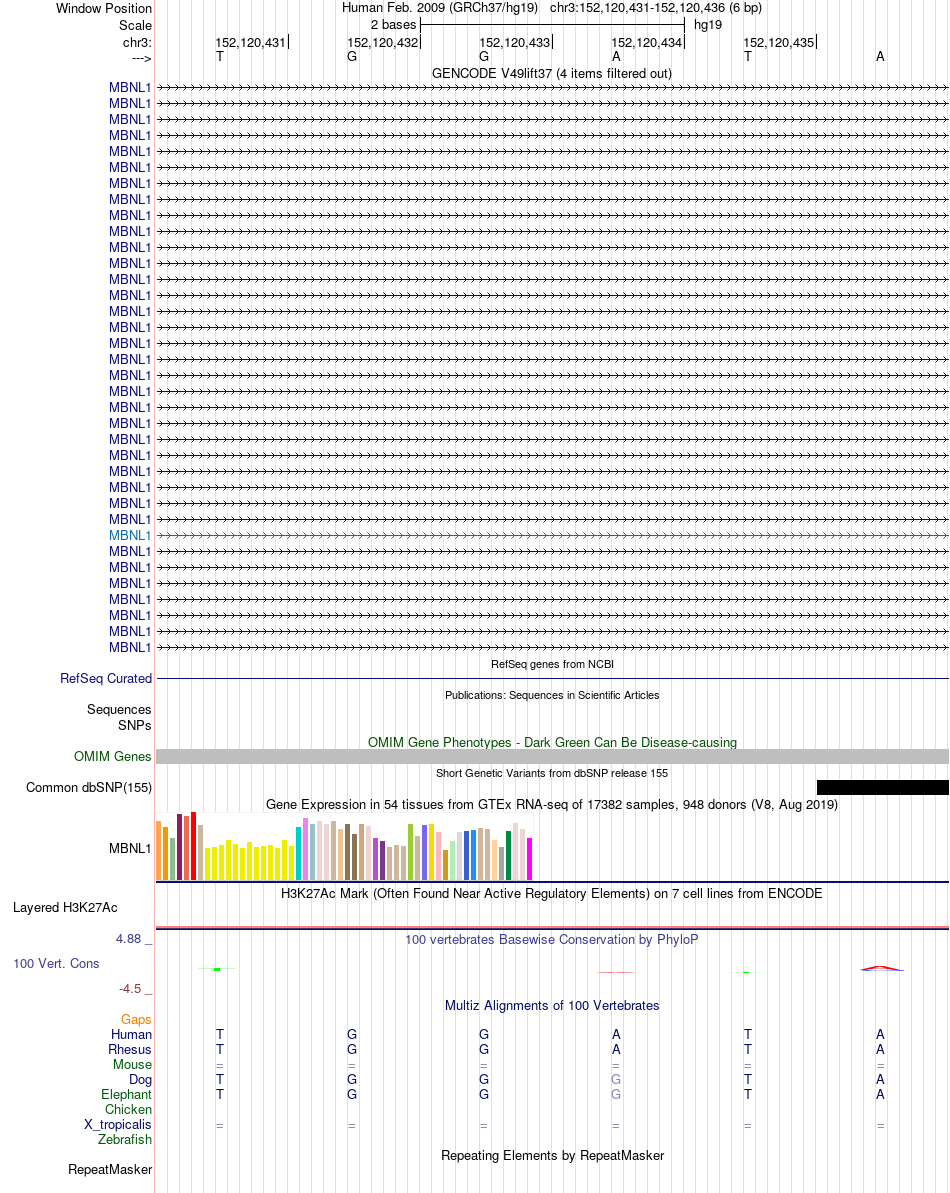Click the green OMIM Genes label

(112, 756)
